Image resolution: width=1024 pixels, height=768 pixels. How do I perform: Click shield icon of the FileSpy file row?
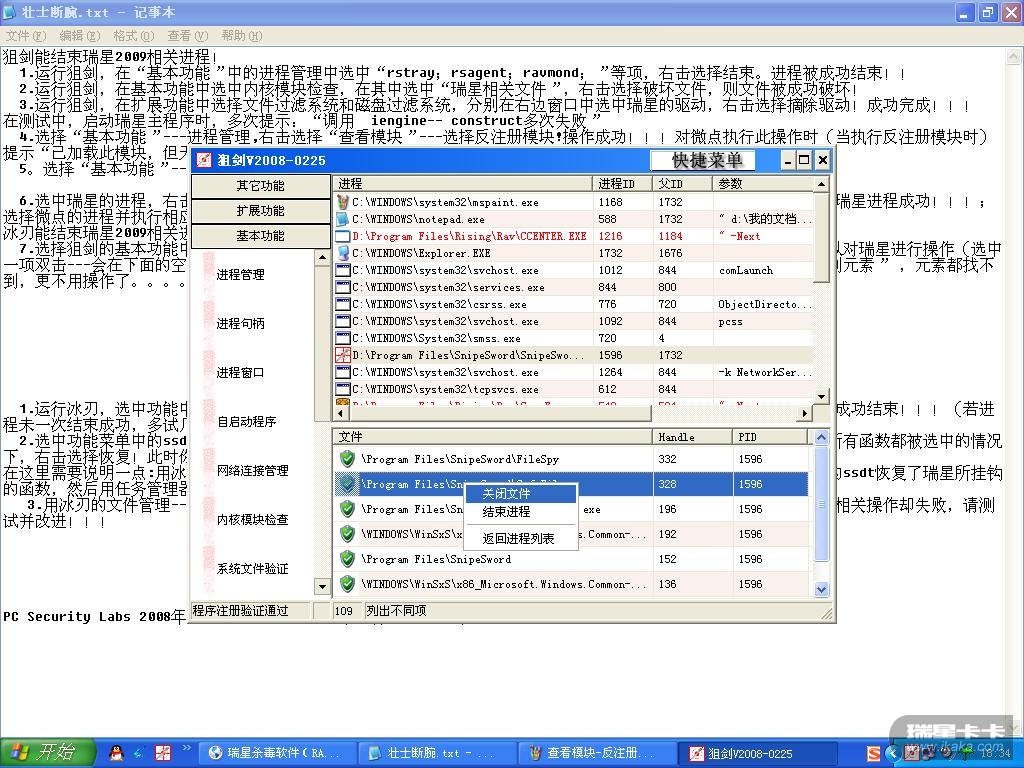tap(347, 458)
